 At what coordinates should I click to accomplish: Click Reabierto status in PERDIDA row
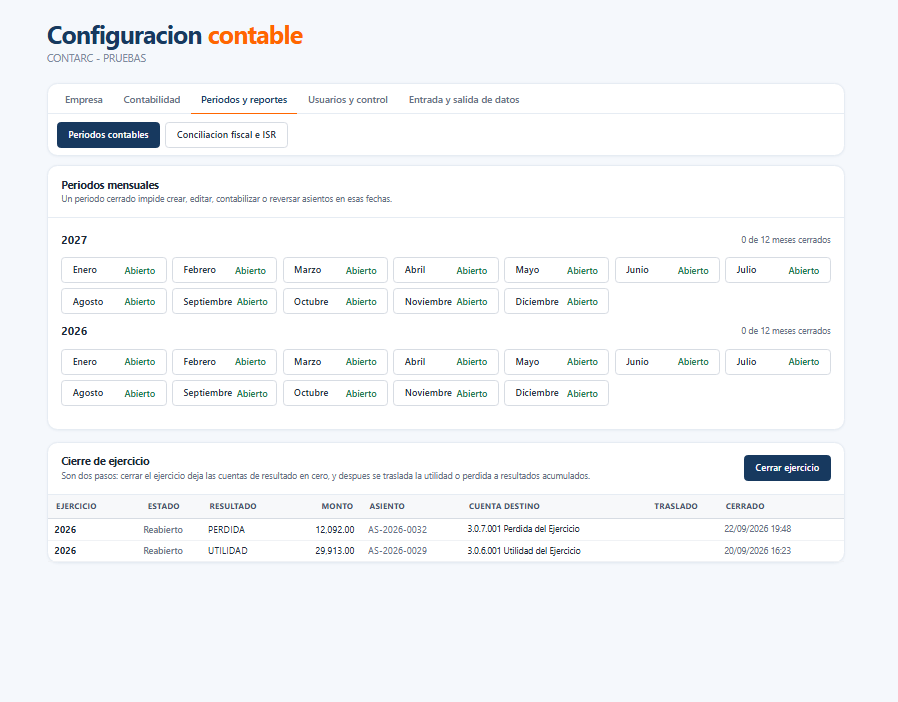[x=163, y=530]
